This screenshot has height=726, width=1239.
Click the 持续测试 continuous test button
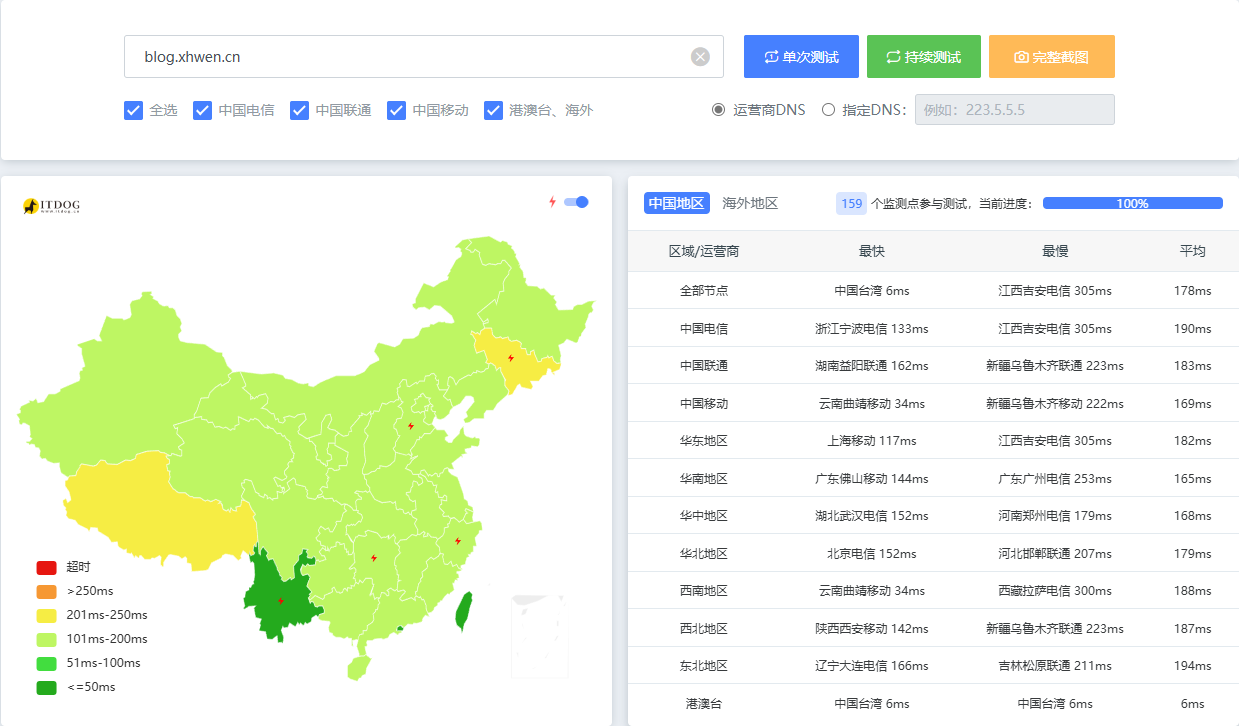tap(923, 57)
